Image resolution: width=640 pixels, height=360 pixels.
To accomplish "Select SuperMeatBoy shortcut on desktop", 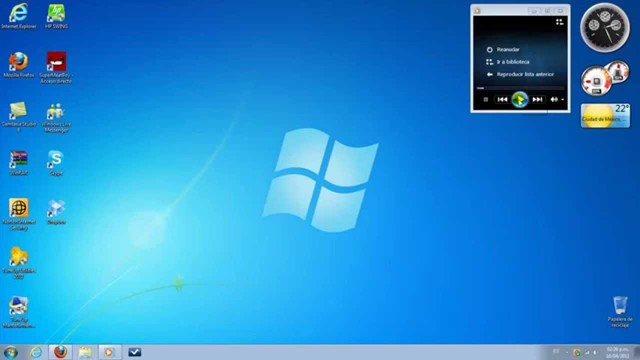I will [x=56, y=68].
